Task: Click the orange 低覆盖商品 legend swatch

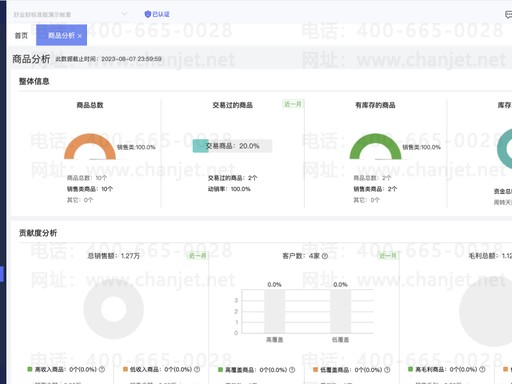Action: [315, 370]
